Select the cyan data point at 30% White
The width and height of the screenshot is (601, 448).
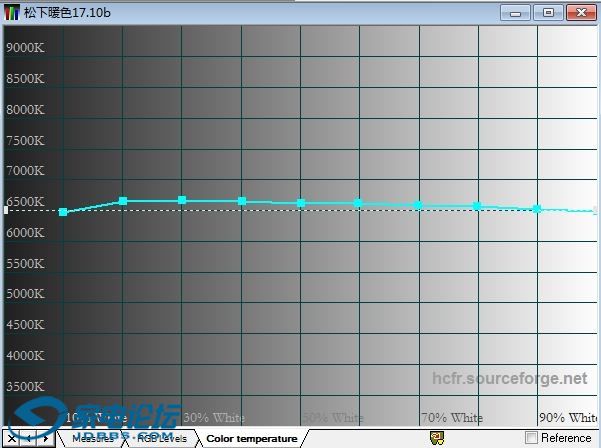(182, 200)
